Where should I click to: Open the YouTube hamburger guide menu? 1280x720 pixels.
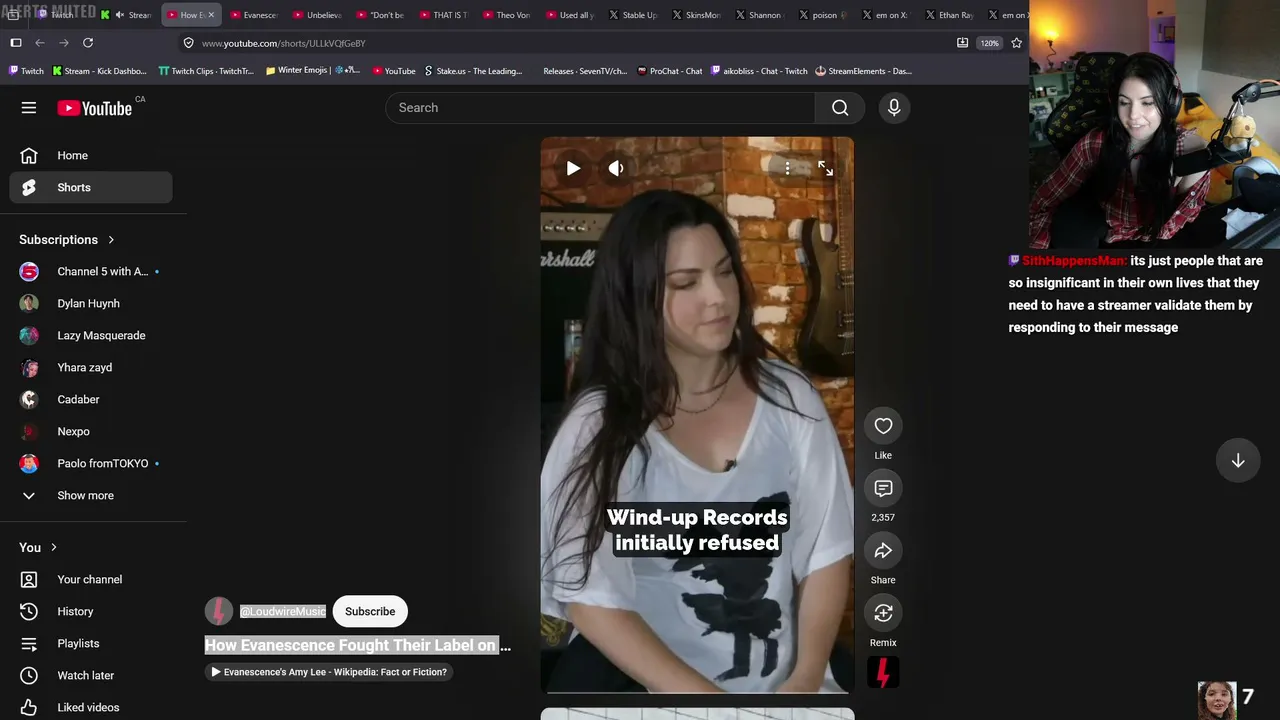29,108
